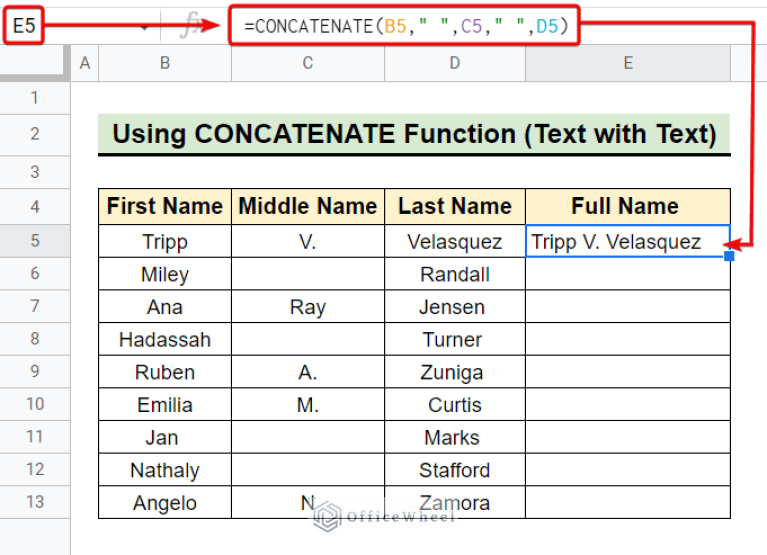Select the cell containing Jan

(165, 437)
